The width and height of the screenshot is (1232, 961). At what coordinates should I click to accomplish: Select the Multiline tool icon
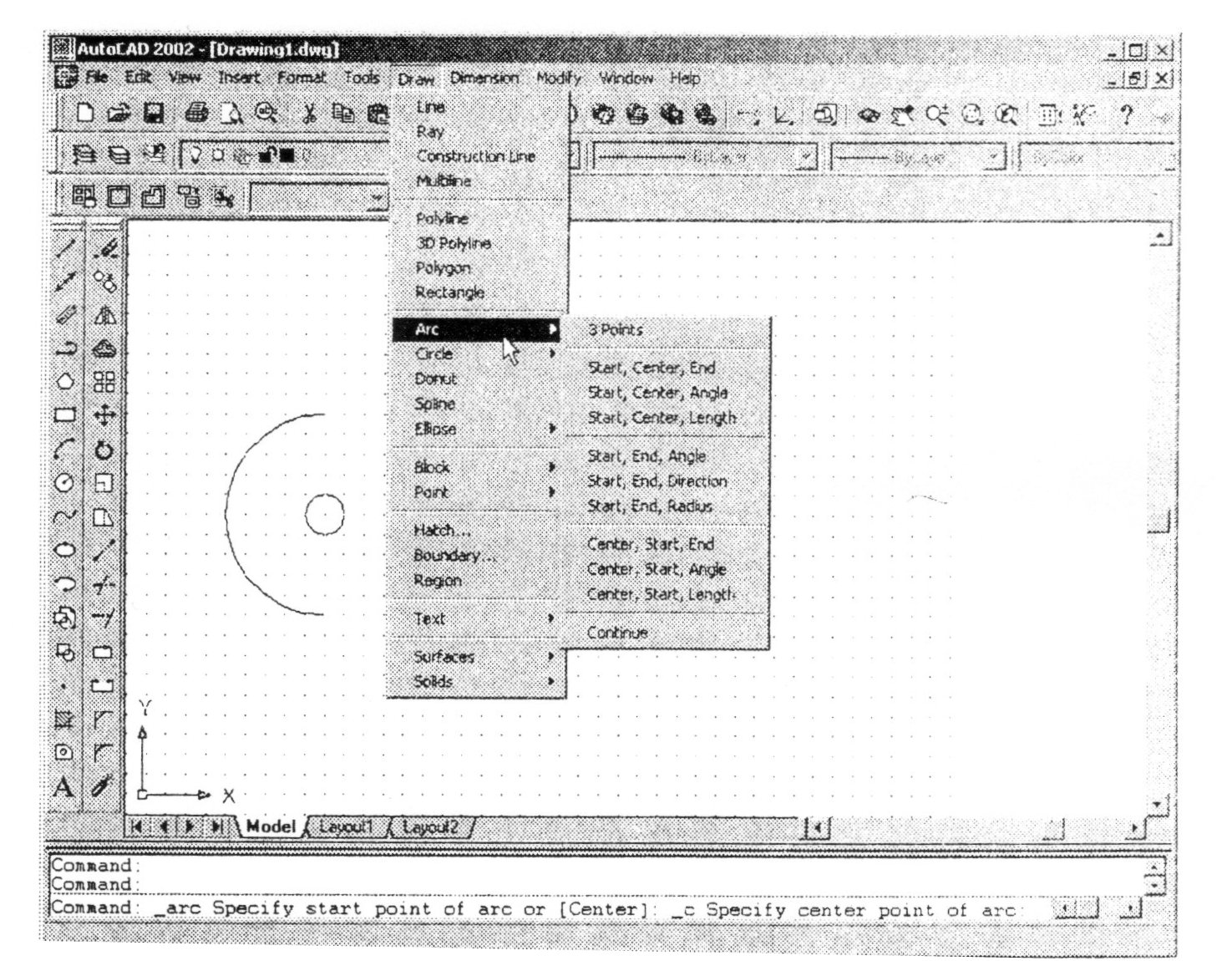(65, 315)
